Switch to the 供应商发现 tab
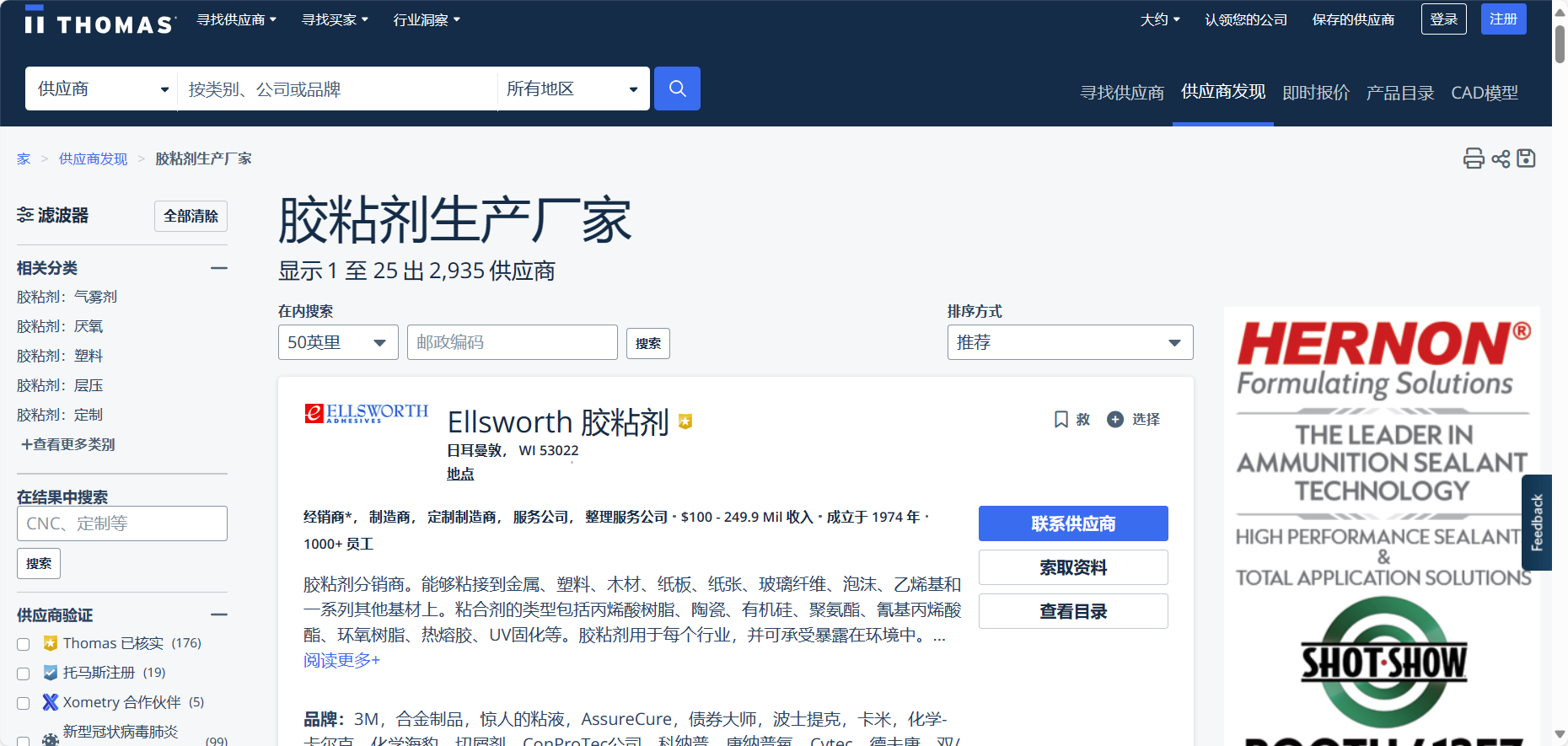The width and height of the screenshot is (1568, 746). pos(1223,92)
